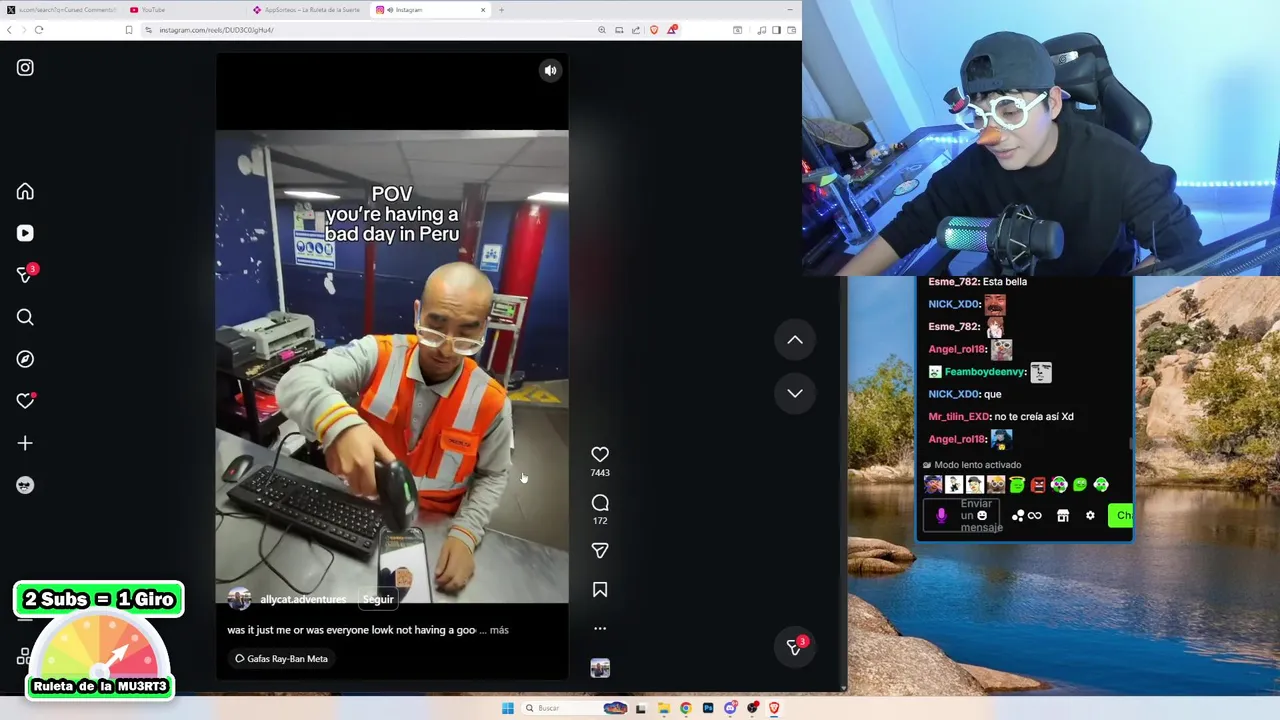Image resolution: width=1280 pixels, height=720 pixels.
Task: Click the purple microphone in chat input
Action: pos(941,516)
